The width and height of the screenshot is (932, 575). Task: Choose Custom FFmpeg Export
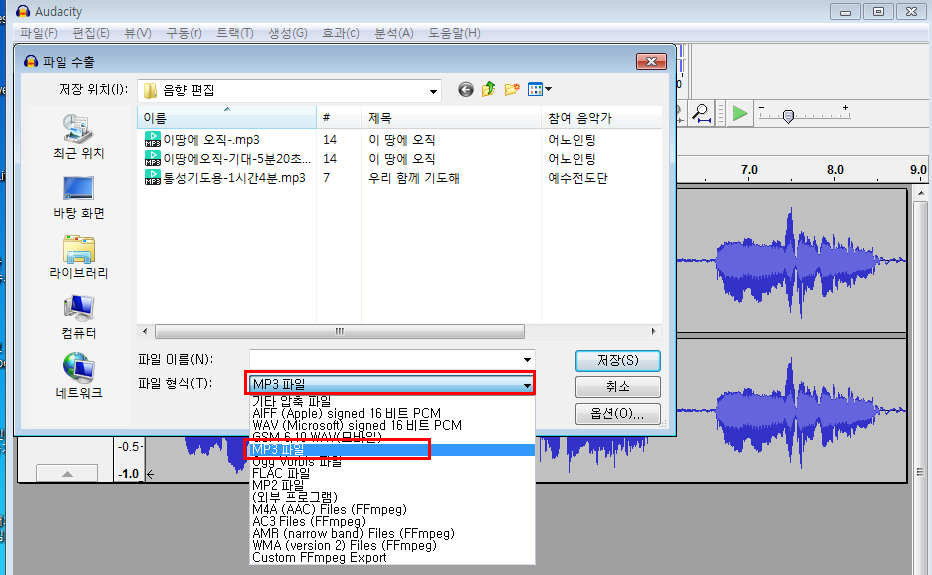(x=392, y=557)
